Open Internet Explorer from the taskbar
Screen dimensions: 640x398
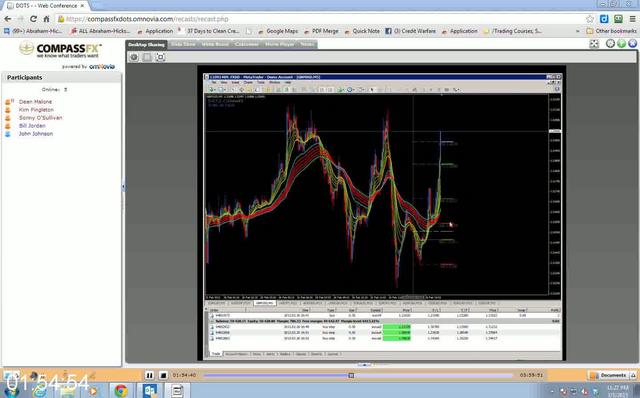coord(40,391)
